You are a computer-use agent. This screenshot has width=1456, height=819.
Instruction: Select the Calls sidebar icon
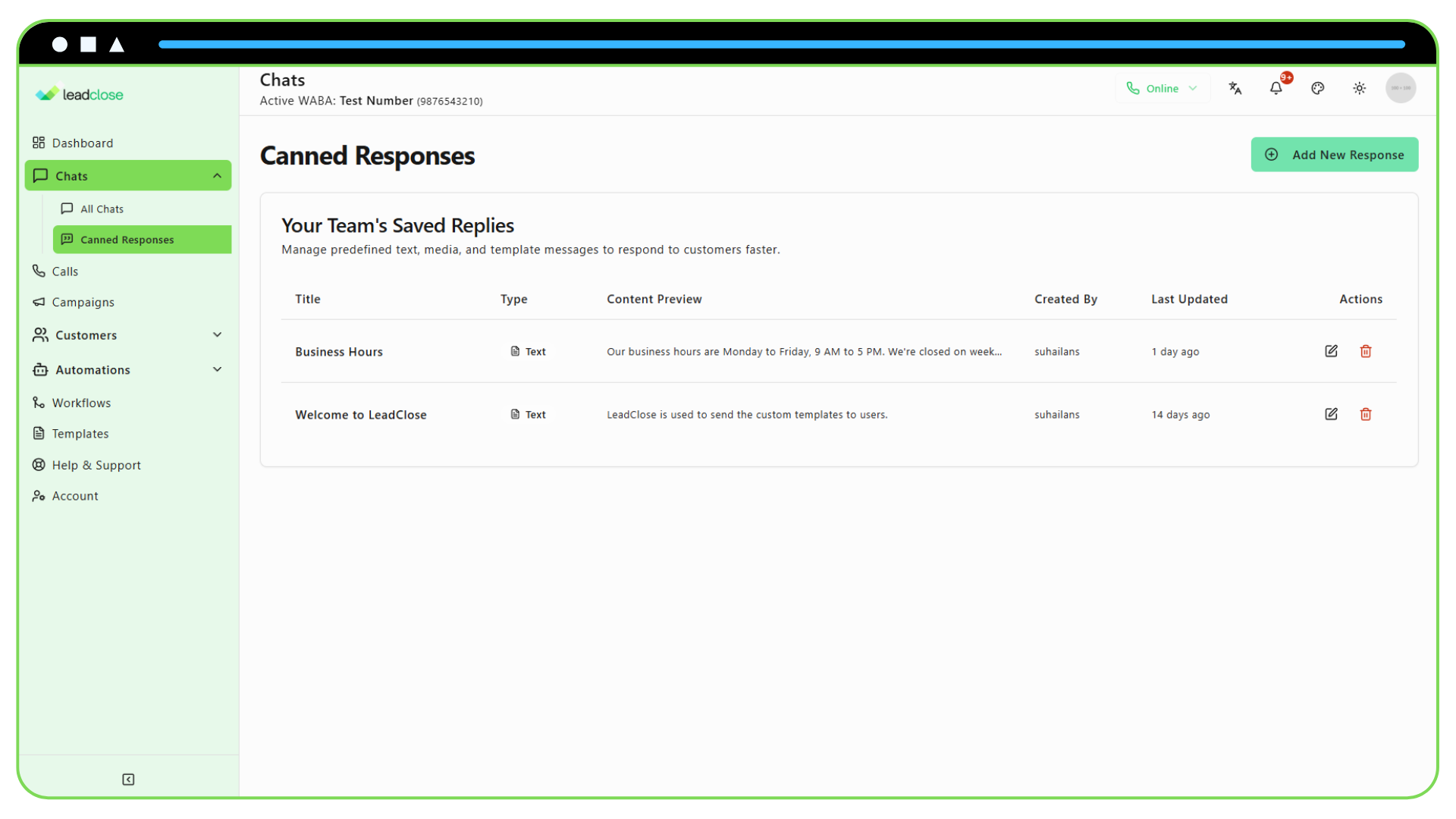pyautogui.click(x=39, y=271)
